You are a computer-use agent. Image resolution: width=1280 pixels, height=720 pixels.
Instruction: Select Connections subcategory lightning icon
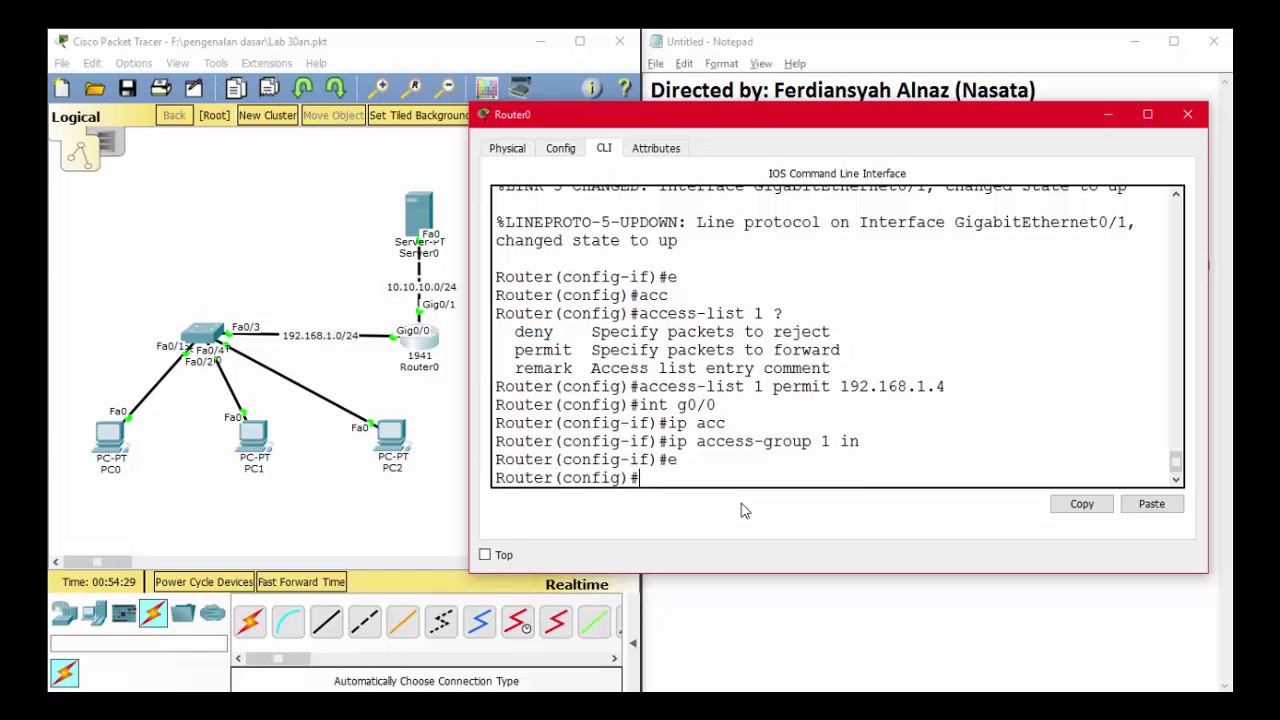tap(65, 673)
